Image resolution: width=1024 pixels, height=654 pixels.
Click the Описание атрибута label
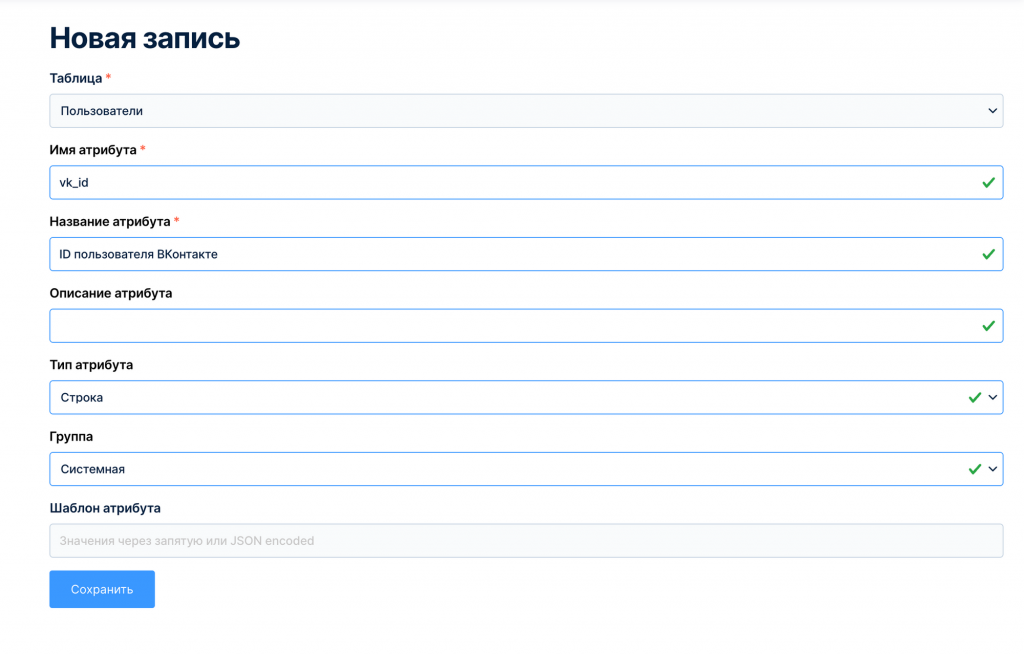click(x=111, y=293)
